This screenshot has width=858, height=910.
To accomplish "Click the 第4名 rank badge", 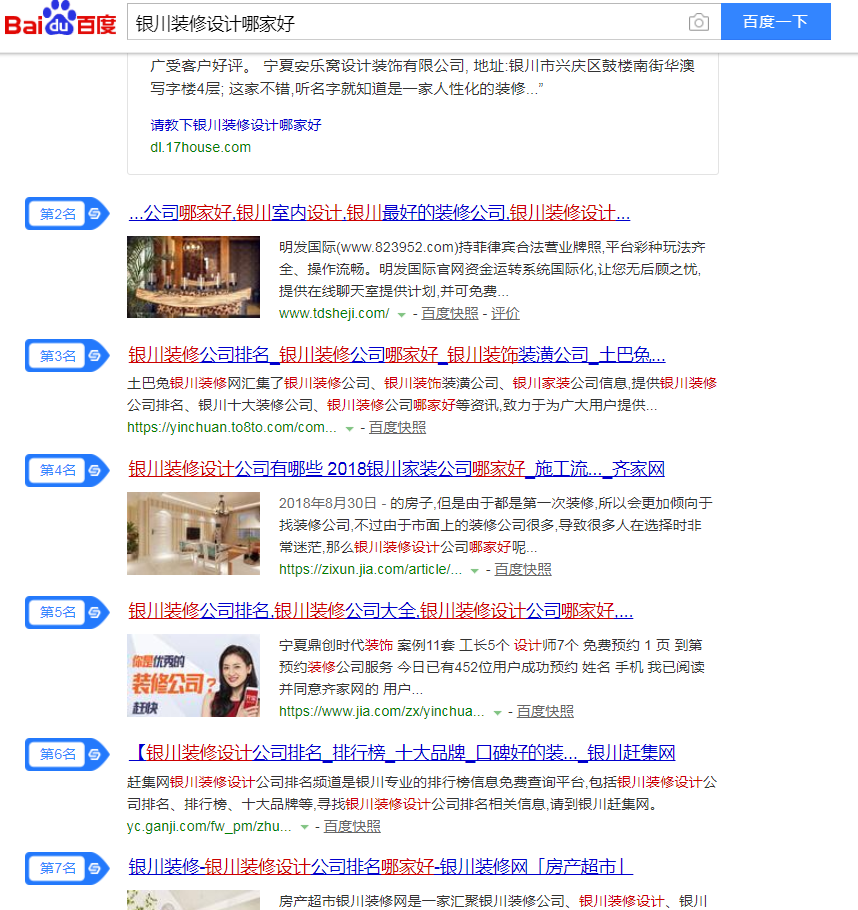I will click(67, 470).
